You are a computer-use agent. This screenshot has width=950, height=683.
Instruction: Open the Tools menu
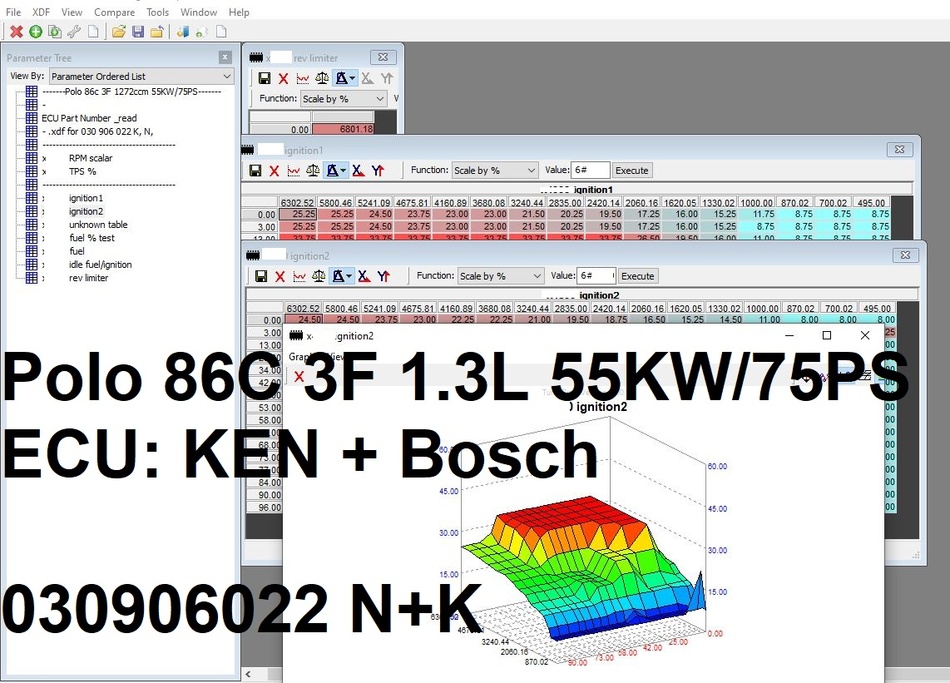click(158, 12)
